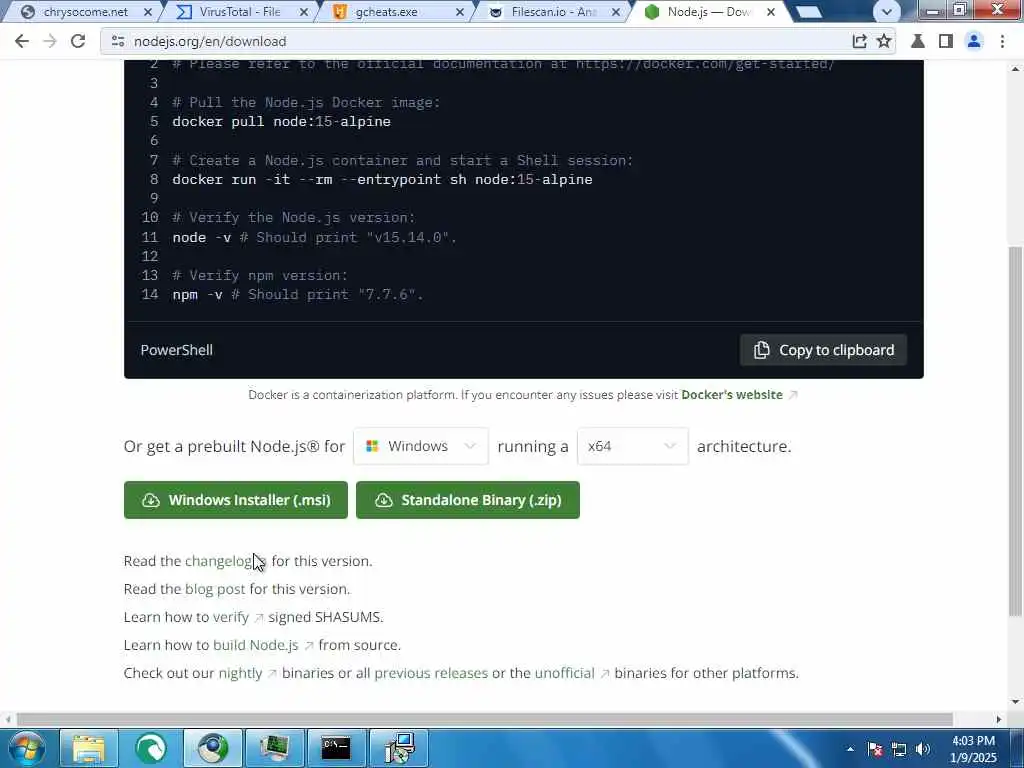Screen dimensions: 1024x768
Task: Open Chrome from the taskbar
Action: pyautogui.click(x=213, y=748)
